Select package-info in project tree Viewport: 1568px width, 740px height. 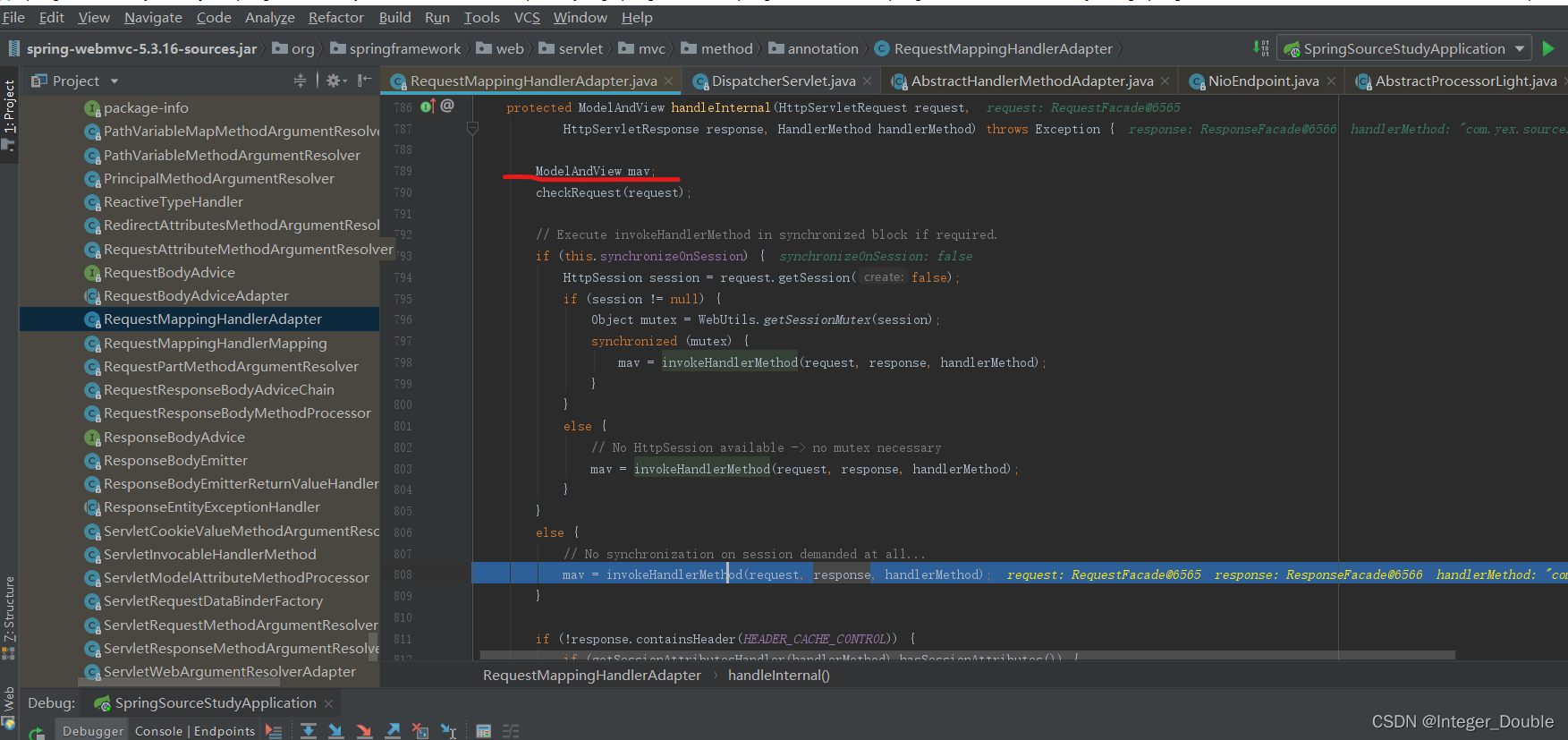[199, 108]
